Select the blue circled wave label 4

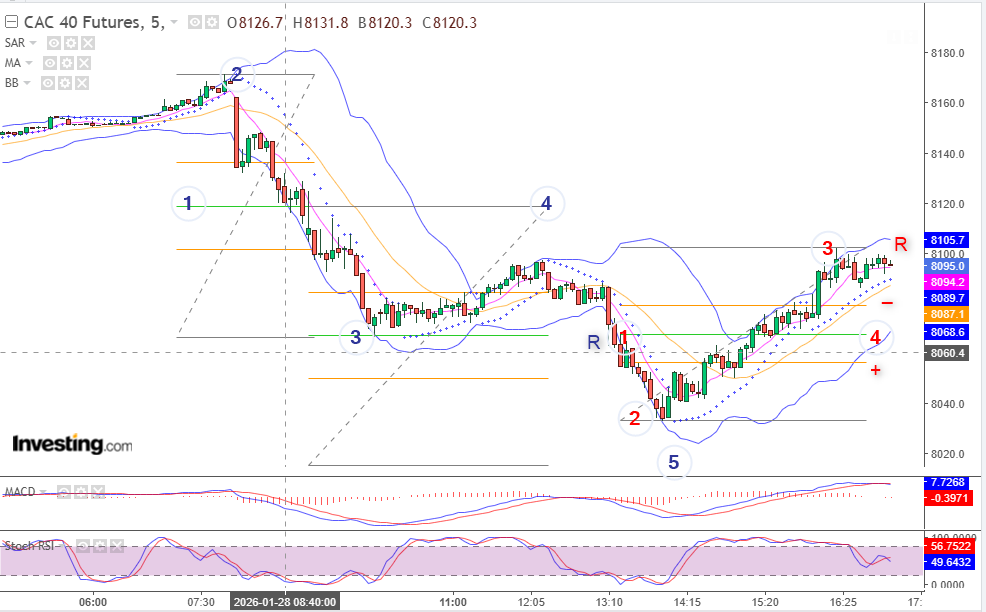click(x=546, y=203)
